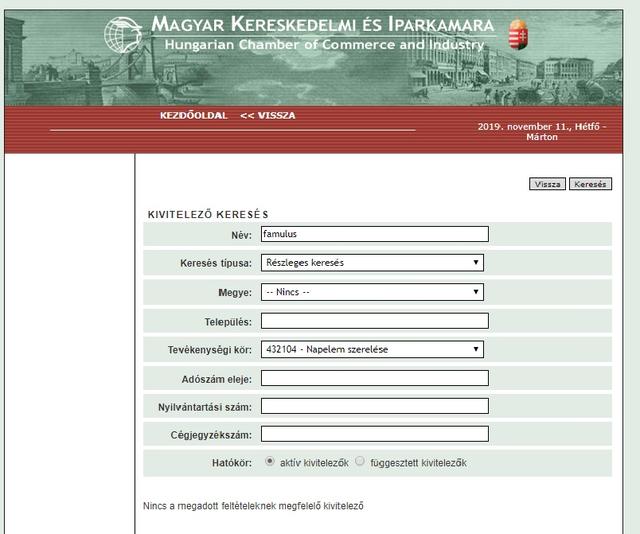
Task: Open the KEZDŐOLDAL home link
Action: (x=193, y=116)
